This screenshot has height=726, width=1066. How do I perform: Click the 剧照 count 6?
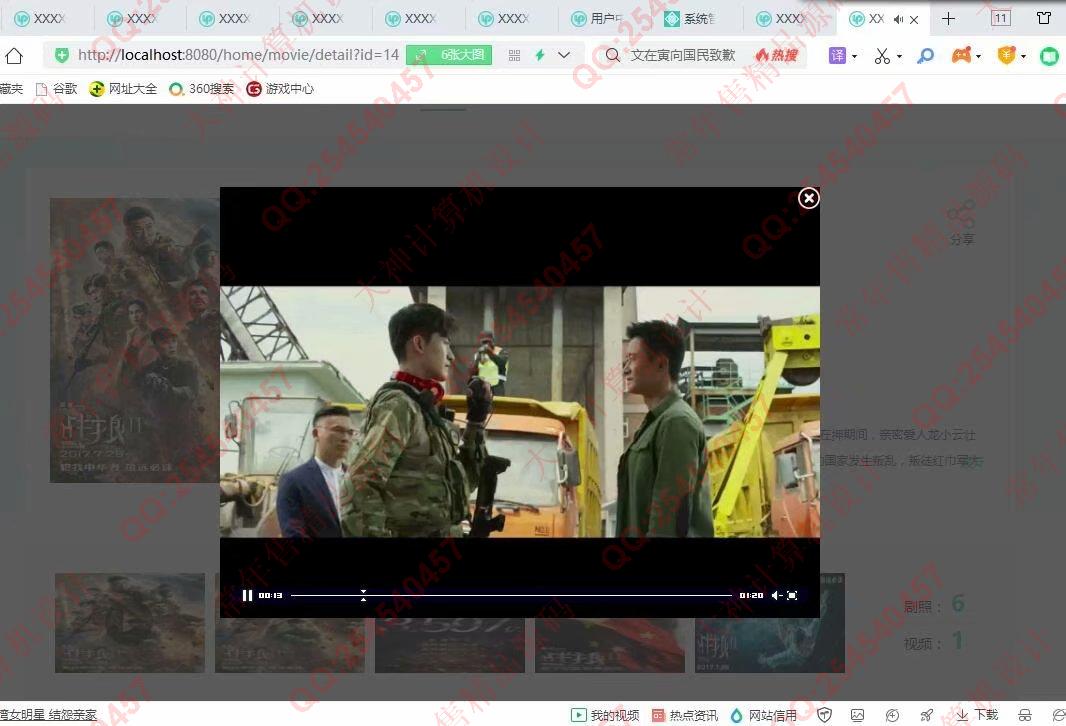click(x=958, y=604)
